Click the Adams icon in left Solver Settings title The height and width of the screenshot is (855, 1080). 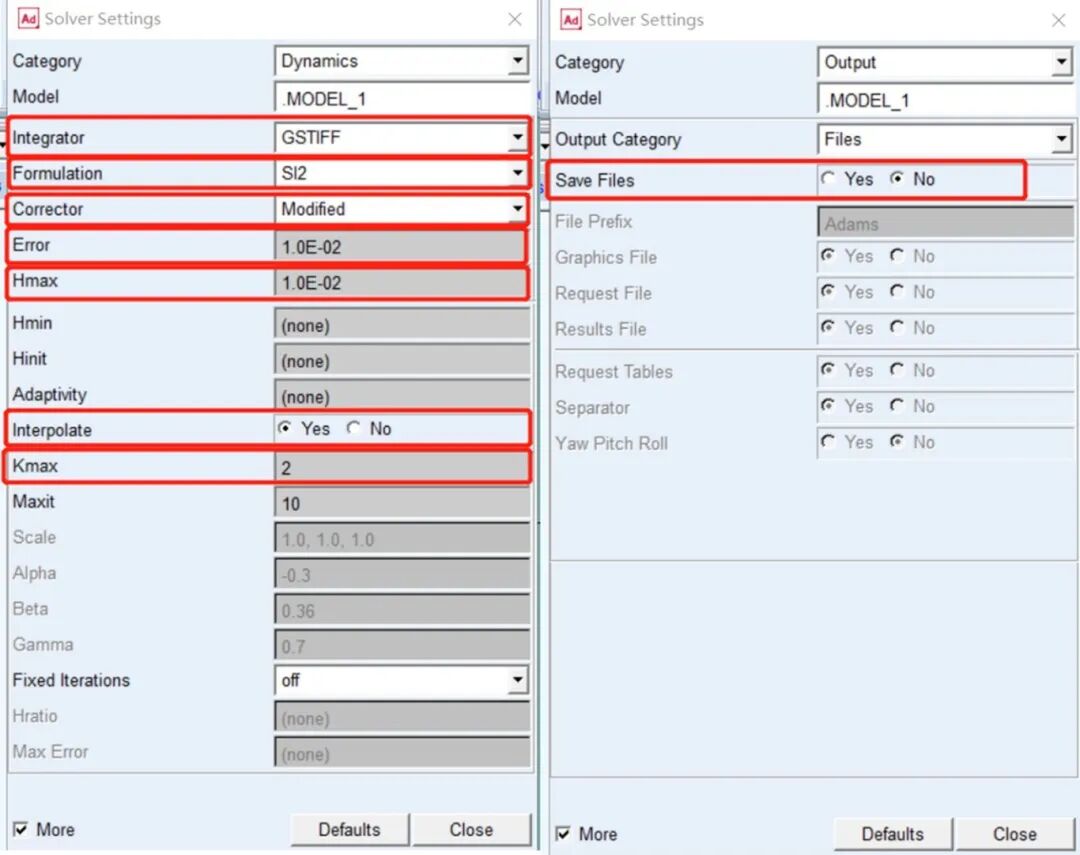[29, 19]
